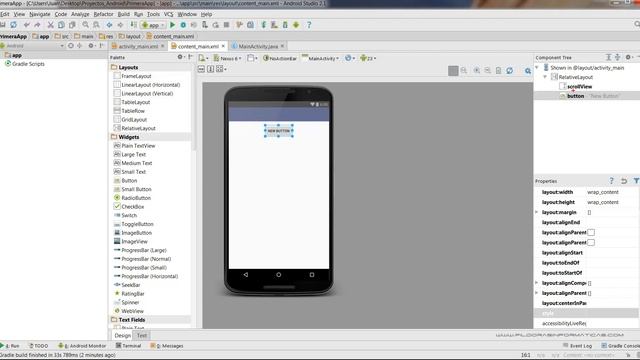The image size is (640, 360).
Task: Click the Sync project icon in toolbar
Action: tap(13, 25)
